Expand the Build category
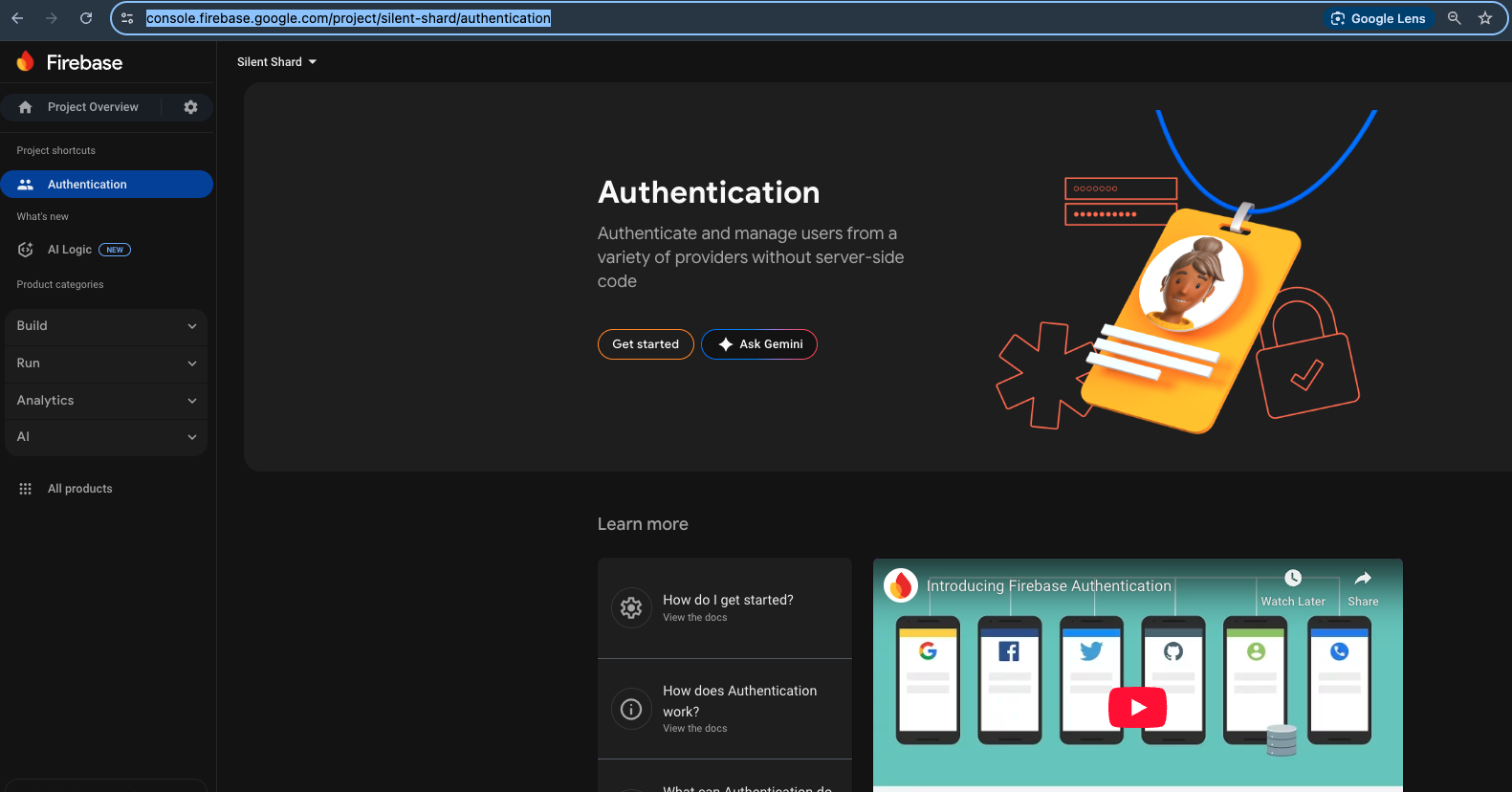 tap(106, 326)
